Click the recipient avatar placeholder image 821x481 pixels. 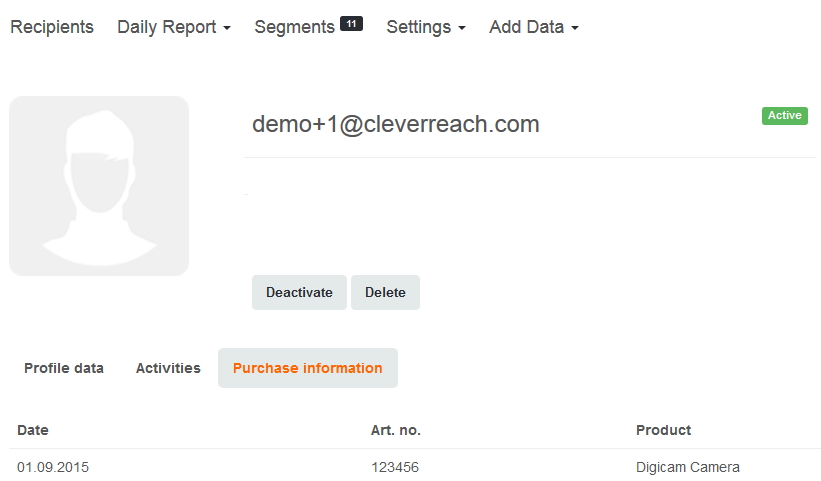pyautogui.click(x=99, y=186)
